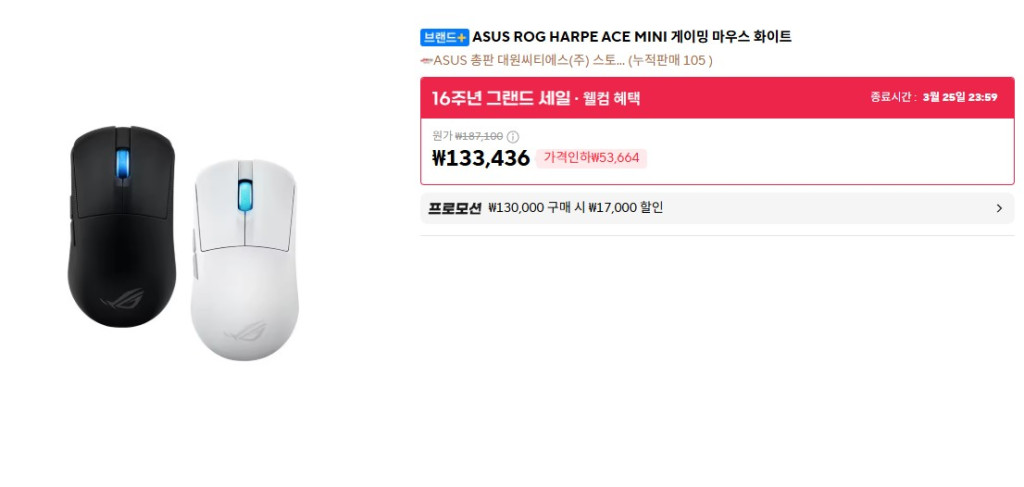Click the info icon beside 원가
Screen dimensions: 1024x487
click(513, 136)
